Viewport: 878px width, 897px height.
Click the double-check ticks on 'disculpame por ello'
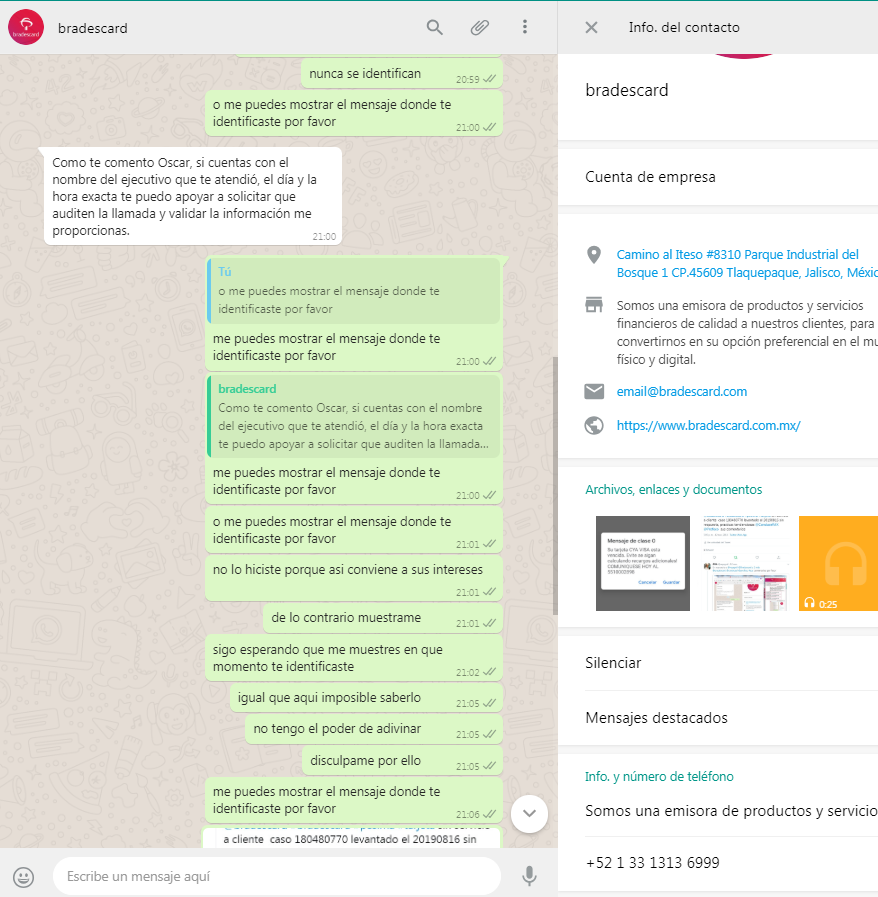[490, 765]
